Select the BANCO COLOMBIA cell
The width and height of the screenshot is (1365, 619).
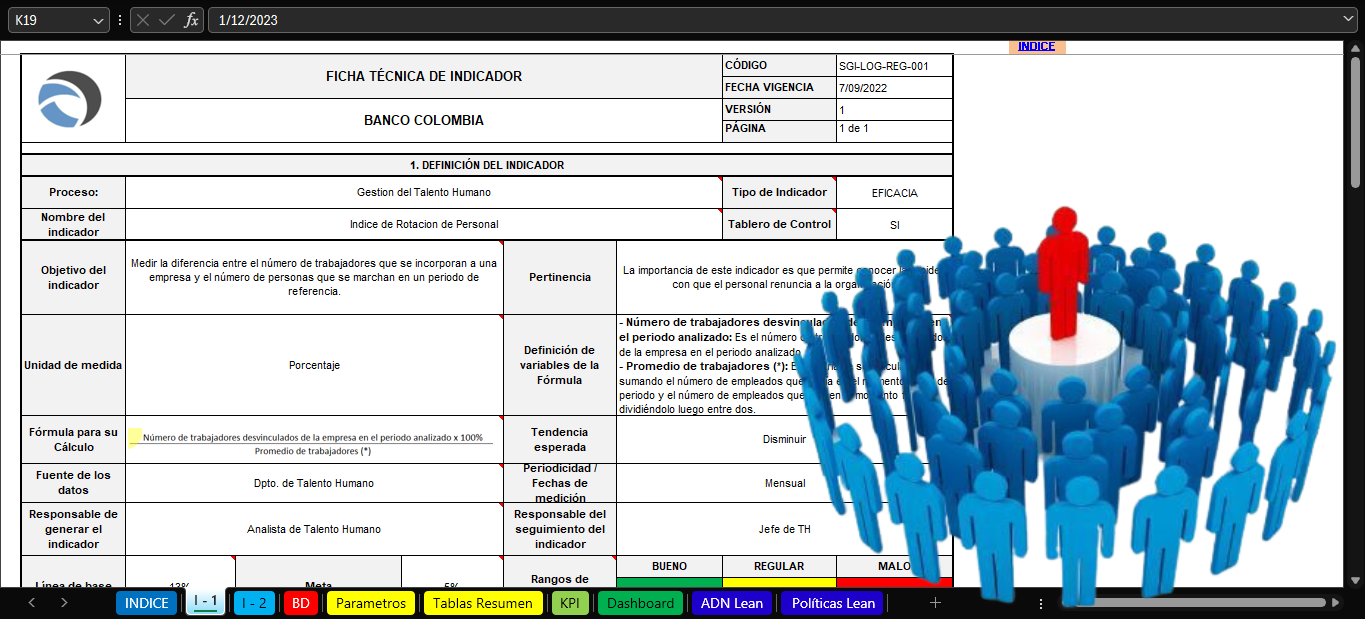(x=424, y=120)
